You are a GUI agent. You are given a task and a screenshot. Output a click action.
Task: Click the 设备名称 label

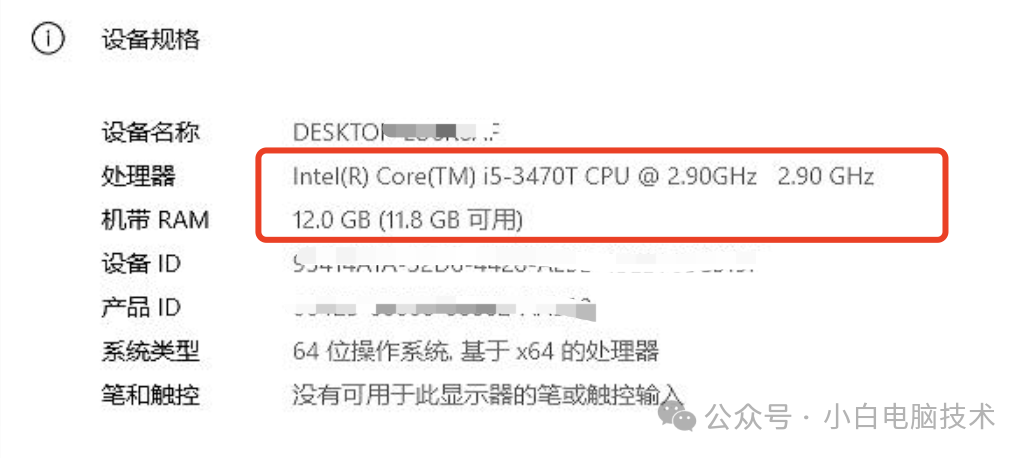click(151, 132)
